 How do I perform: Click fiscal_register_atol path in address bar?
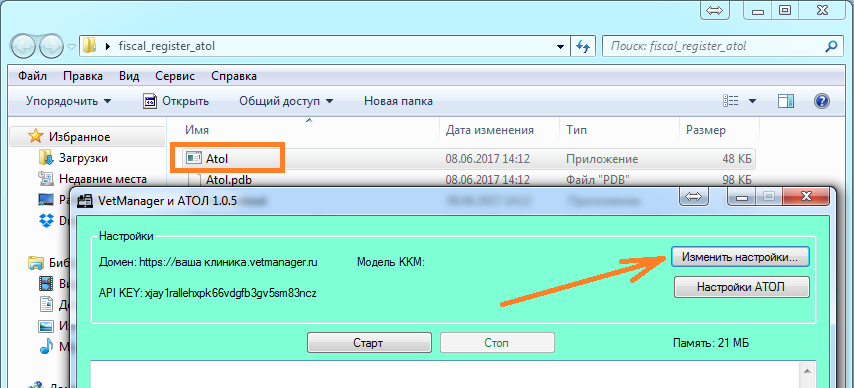(x=167, y=46)
